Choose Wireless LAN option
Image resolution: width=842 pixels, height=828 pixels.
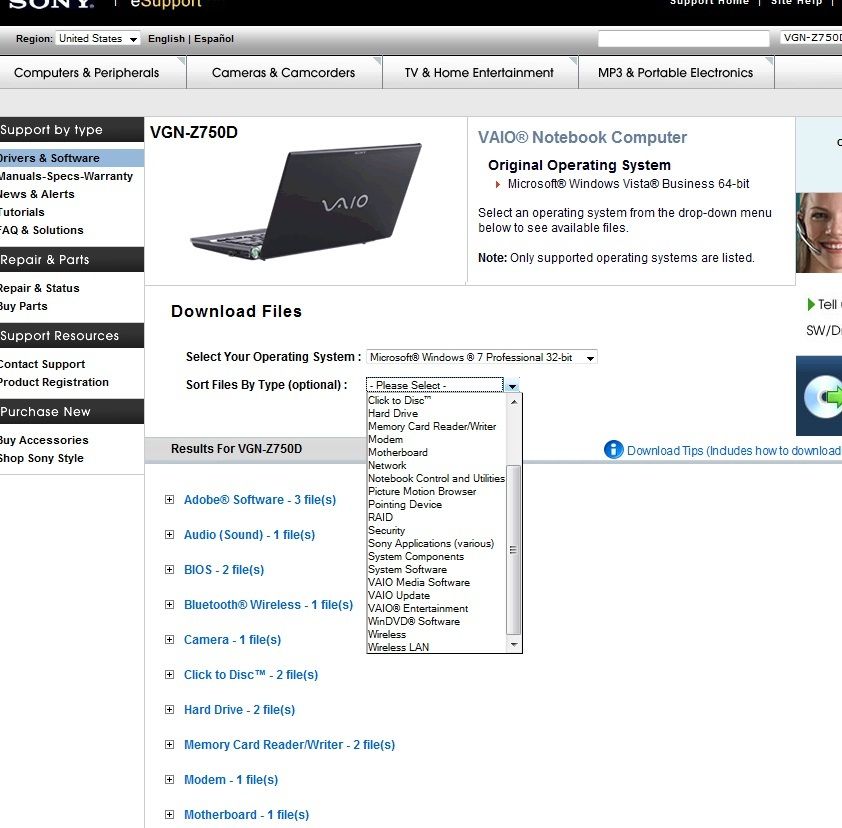437,647
